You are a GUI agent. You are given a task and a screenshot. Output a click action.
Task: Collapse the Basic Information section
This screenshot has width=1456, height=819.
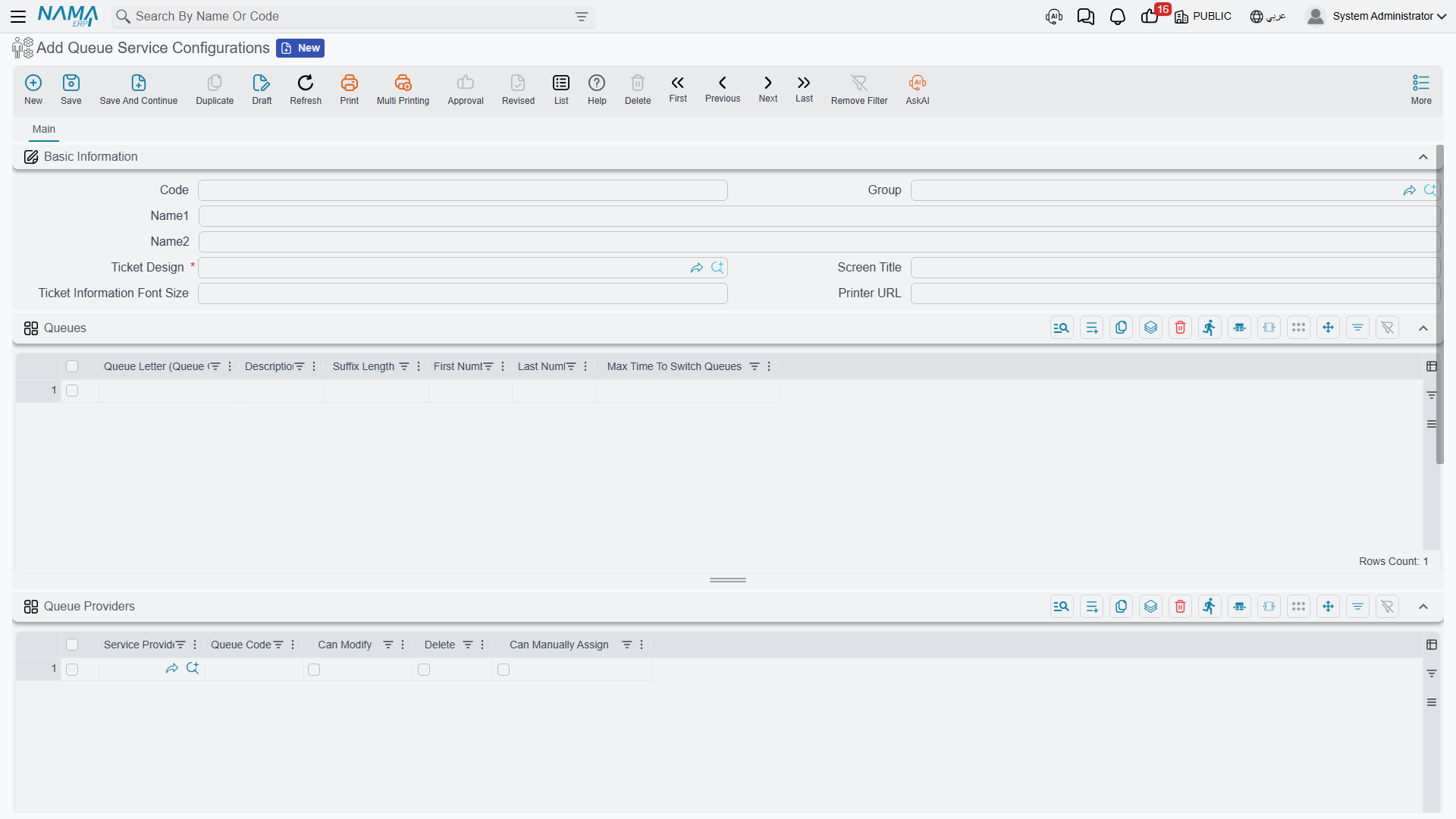(x=1423, y=157)
